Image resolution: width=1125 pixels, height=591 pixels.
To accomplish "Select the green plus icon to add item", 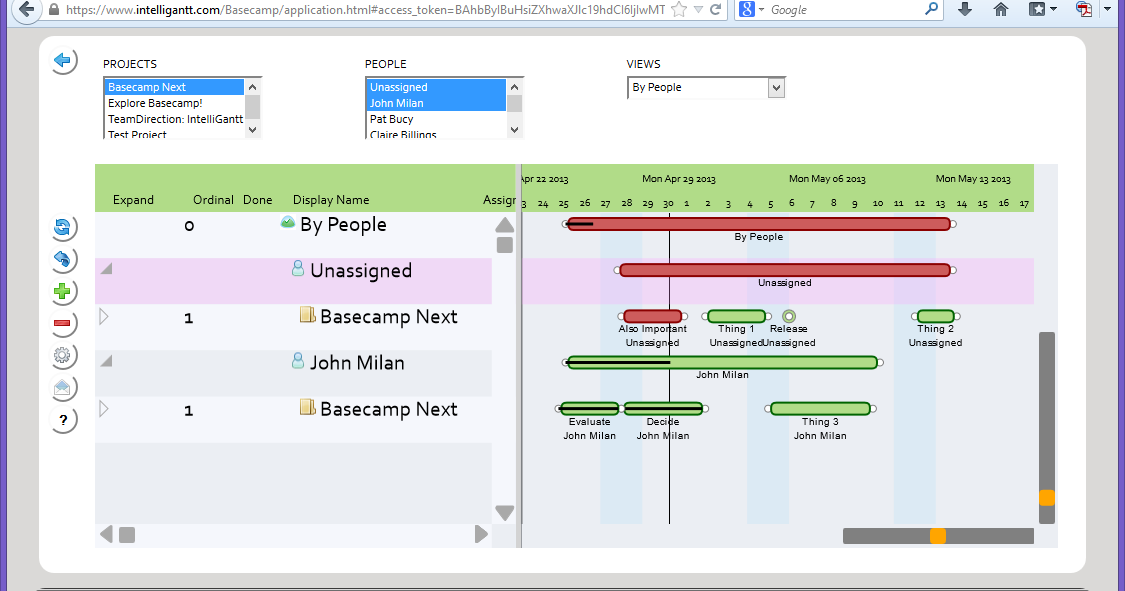I will pyautogui.click(x=63, y=292).
